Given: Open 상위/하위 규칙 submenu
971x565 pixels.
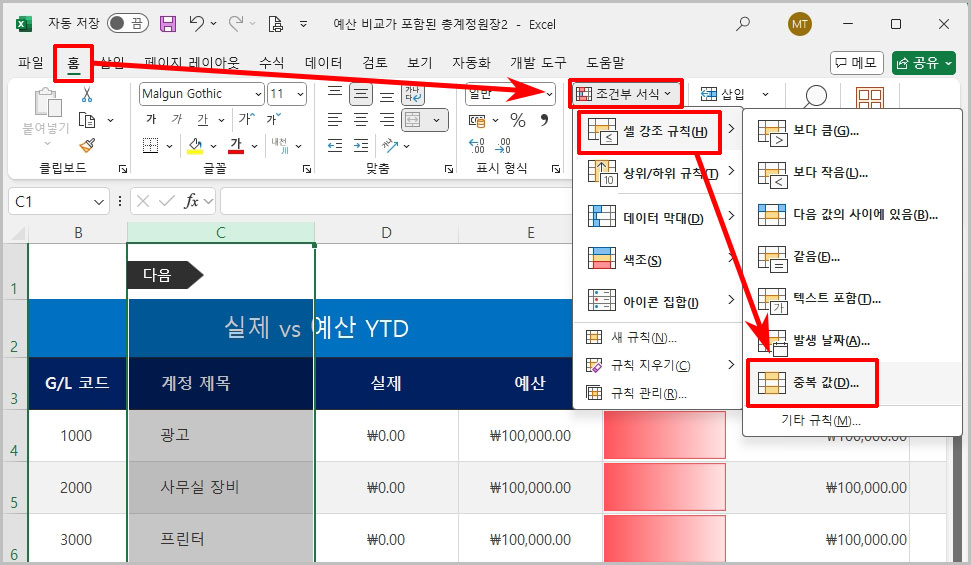Looking at the screenshot, I should [x=658, y=173].
